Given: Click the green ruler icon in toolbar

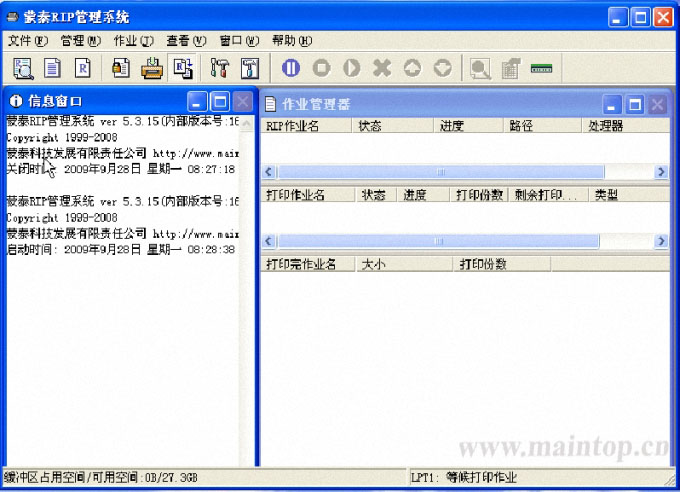Looking at the screenshot, I should 541,68.
